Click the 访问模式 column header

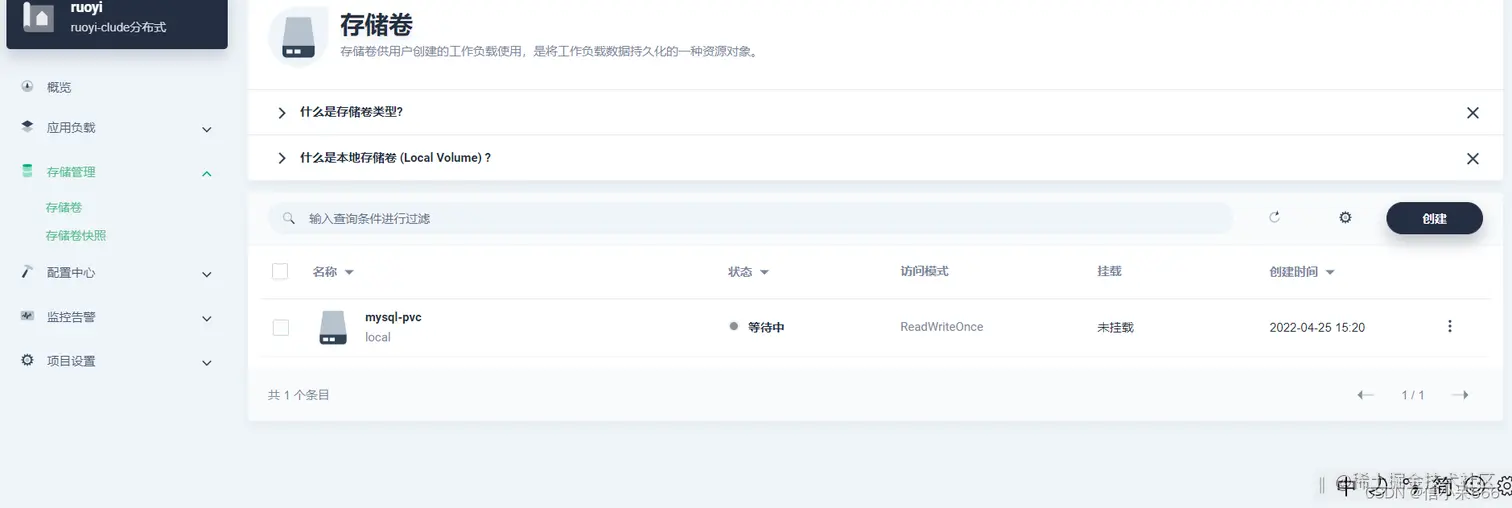pos(924,271)
